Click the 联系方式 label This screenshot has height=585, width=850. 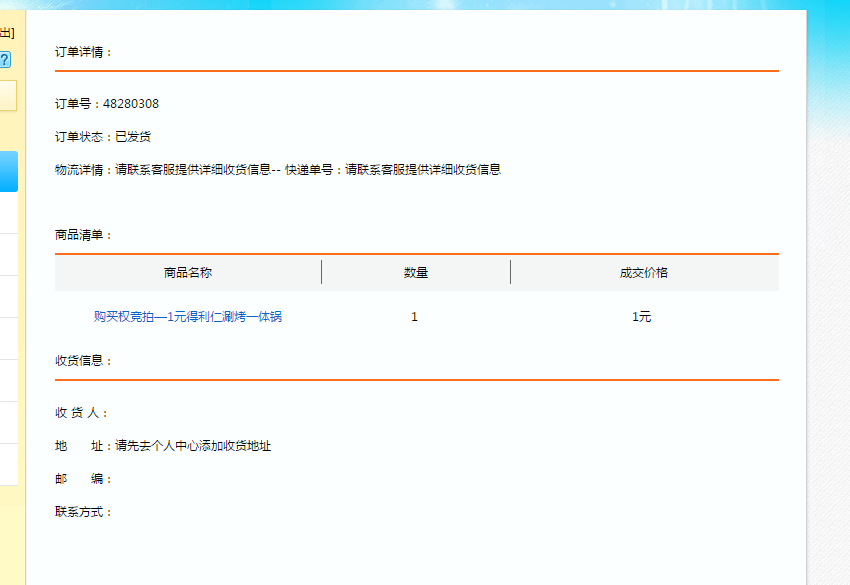click(83, 512)
